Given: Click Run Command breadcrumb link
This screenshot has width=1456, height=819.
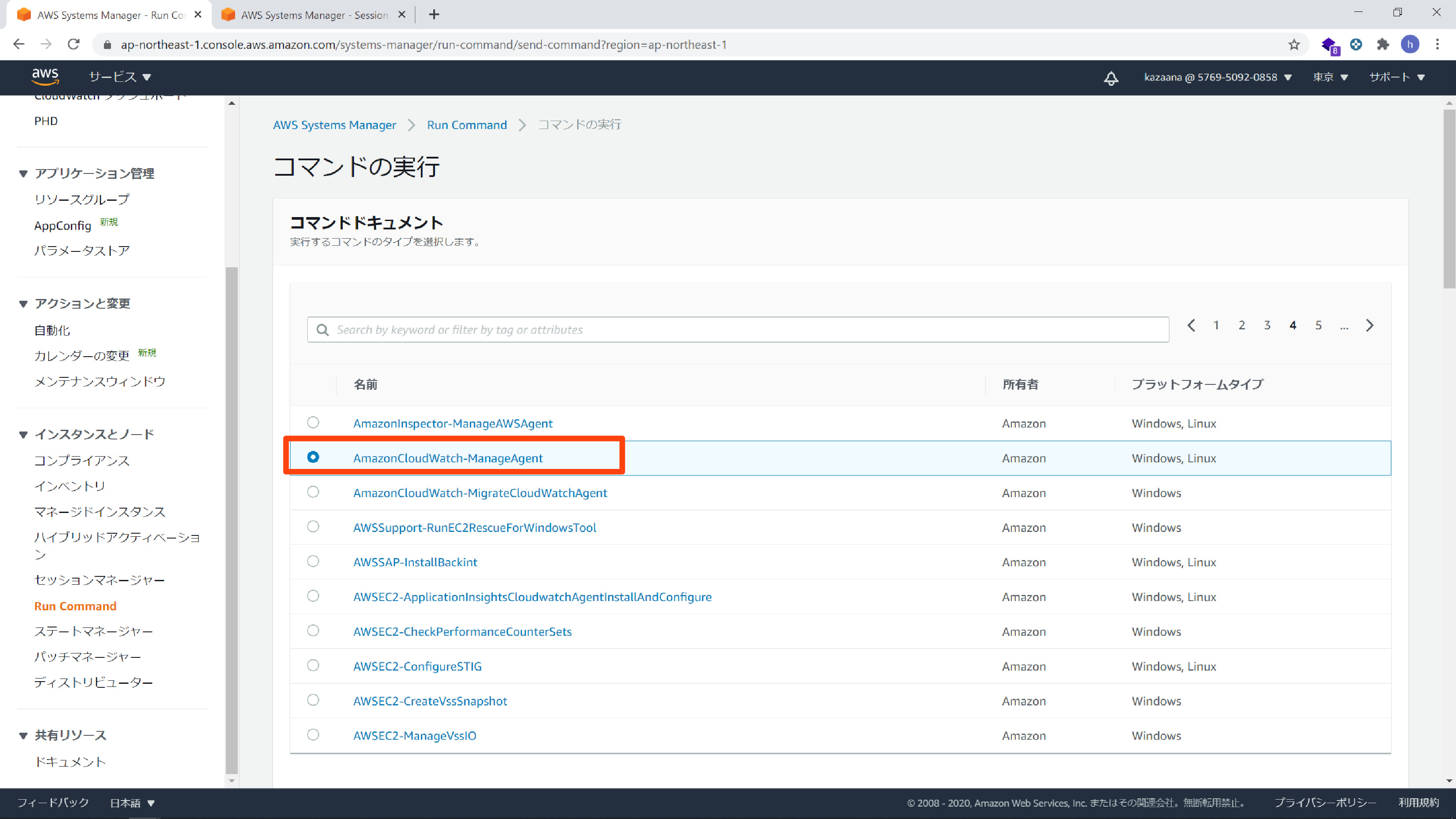Looking at the screenshot, I should [467, 125].
